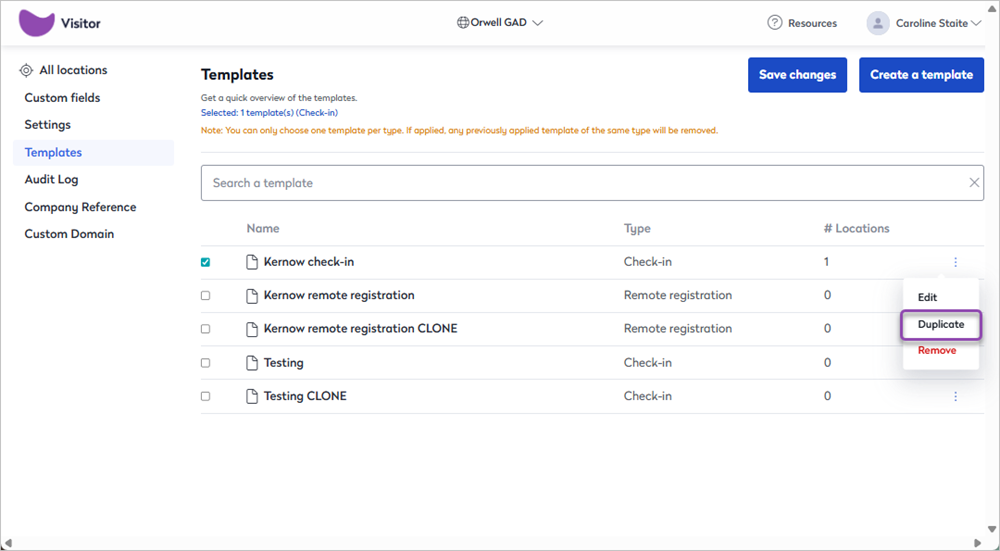This screenshot has width=1000, height=551.
Task: Tick the Testing template checkbox
Action: pyautogui.click(x=205, y=363)
